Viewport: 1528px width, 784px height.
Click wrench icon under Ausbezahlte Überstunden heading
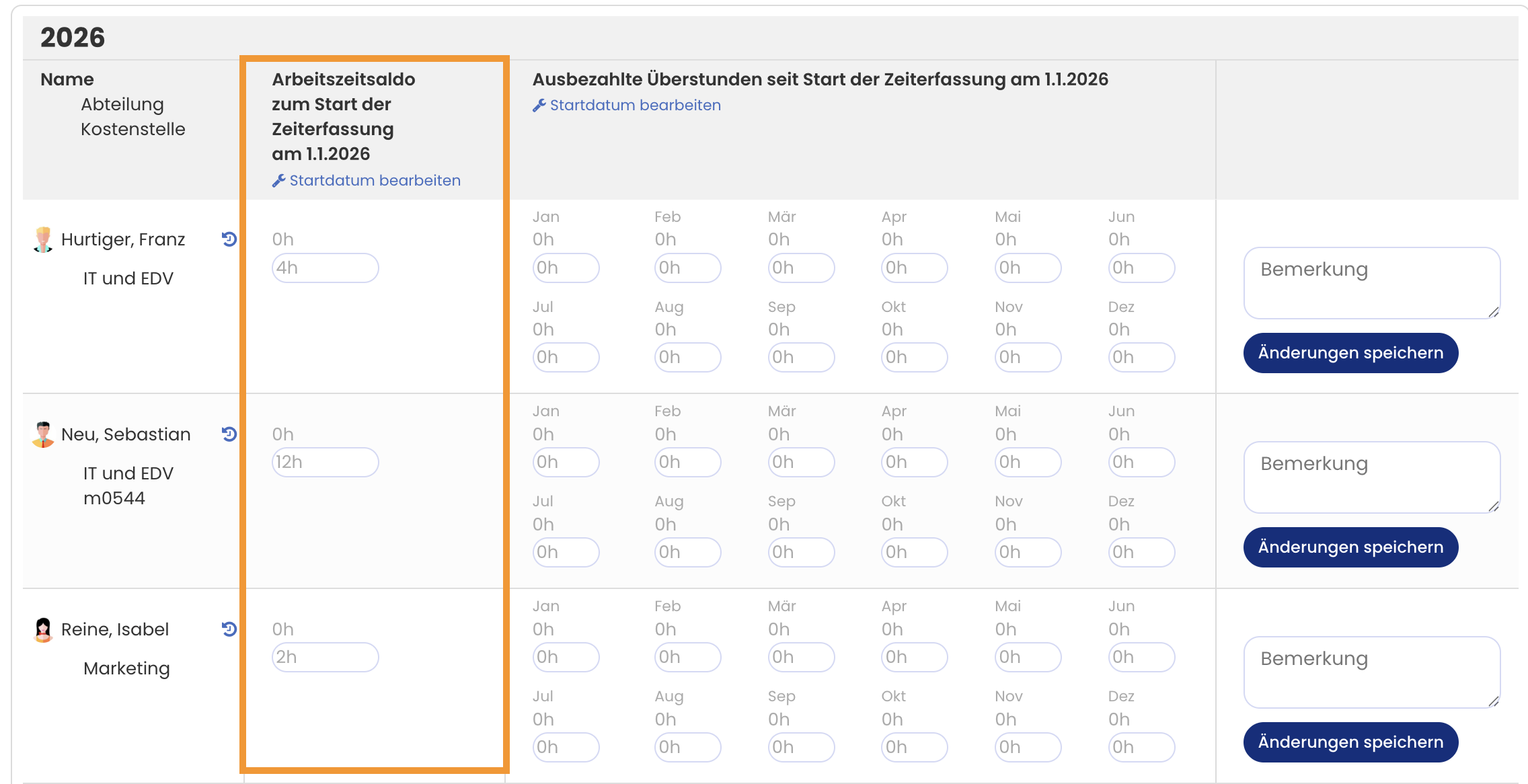coord(539,106)
